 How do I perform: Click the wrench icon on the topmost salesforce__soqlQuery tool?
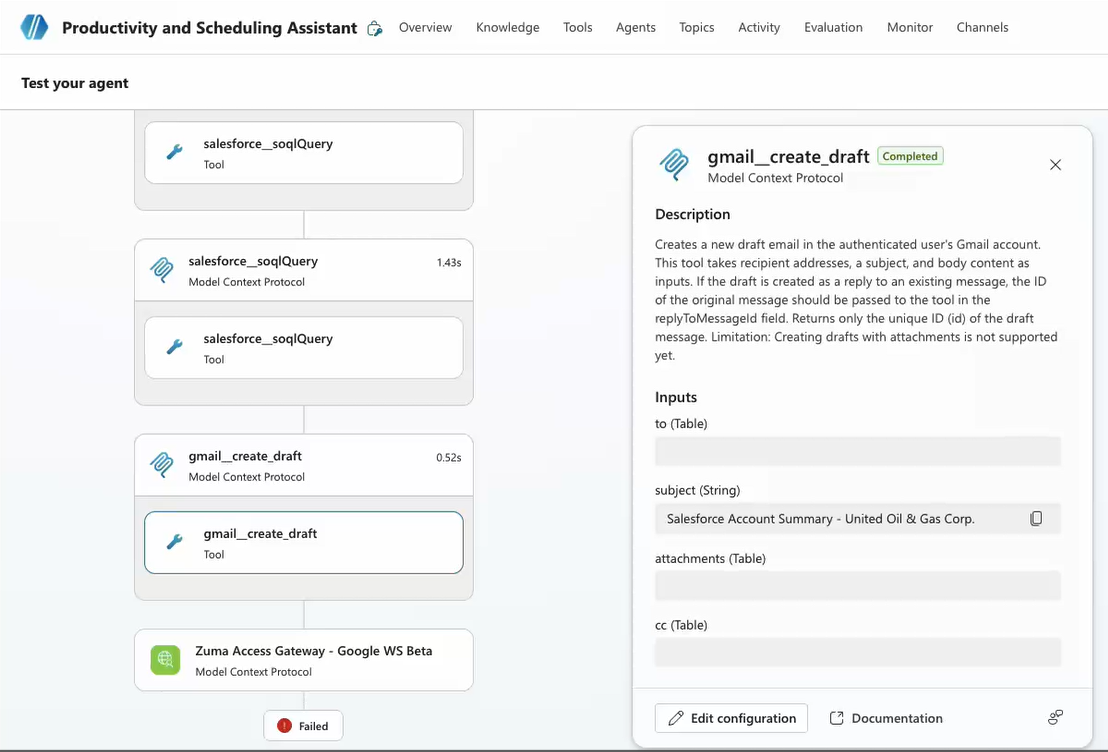tap(175, 152)
